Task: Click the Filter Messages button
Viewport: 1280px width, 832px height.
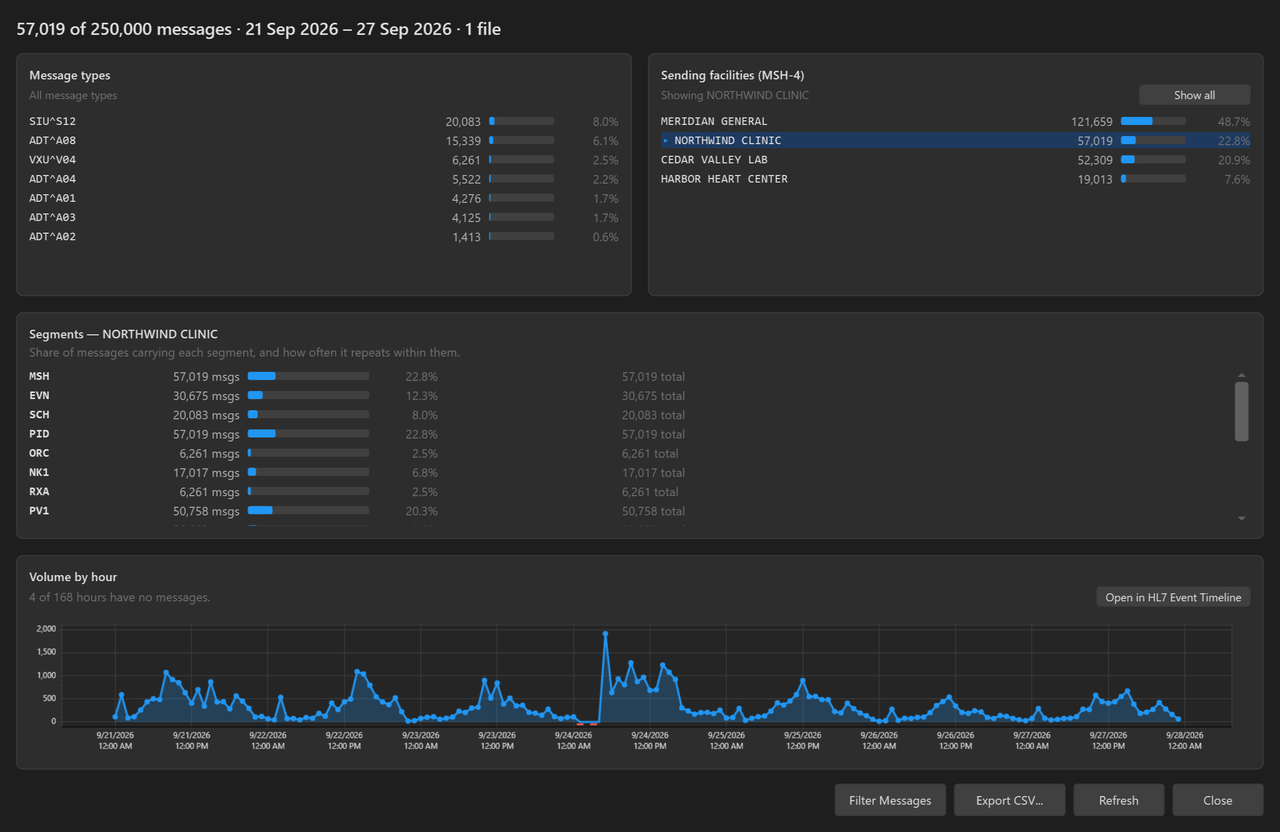Action: click(x=890, y=800)
